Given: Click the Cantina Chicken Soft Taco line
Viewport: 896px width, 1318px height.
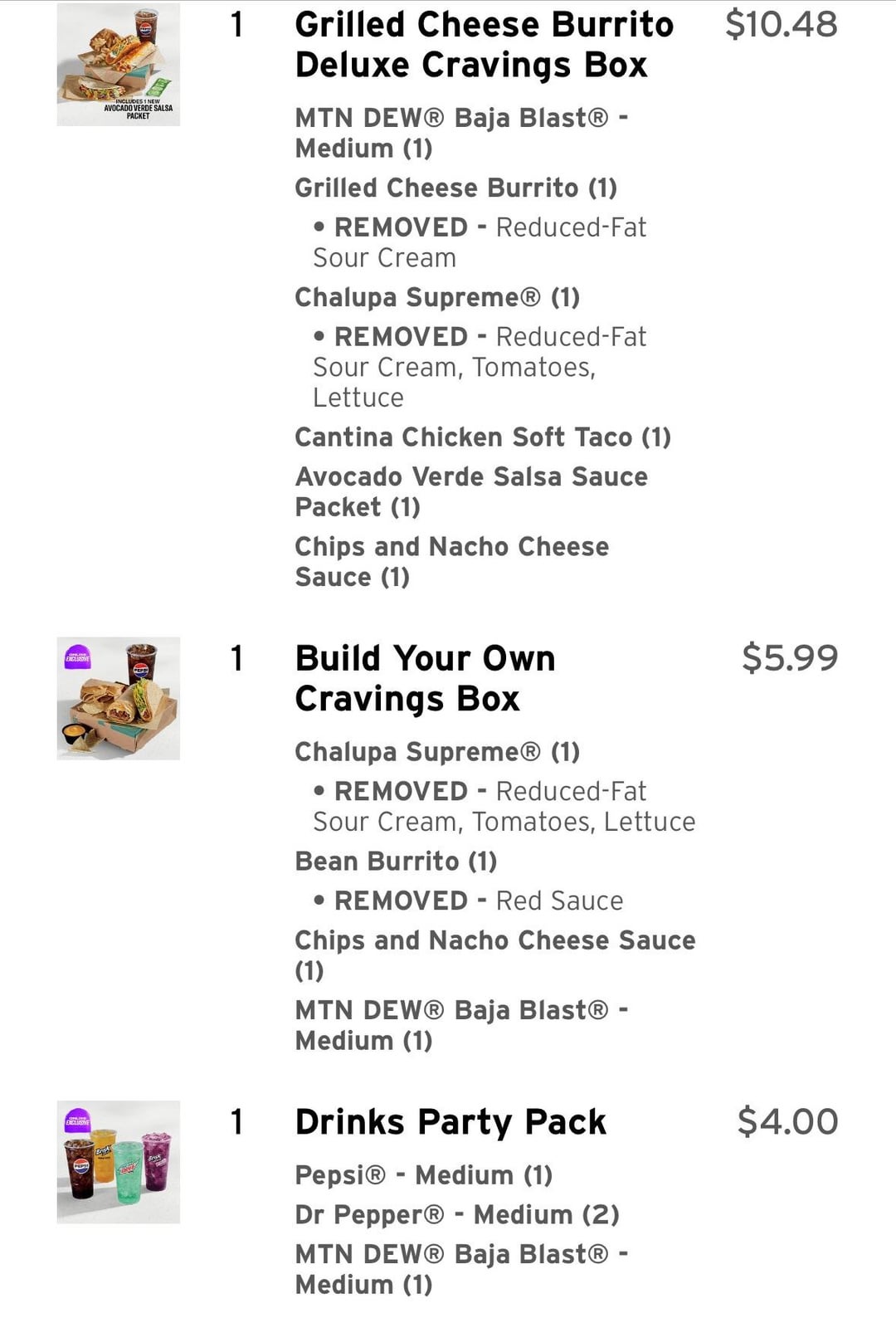Looking at the screenshot, I should [x=483, y=437].
